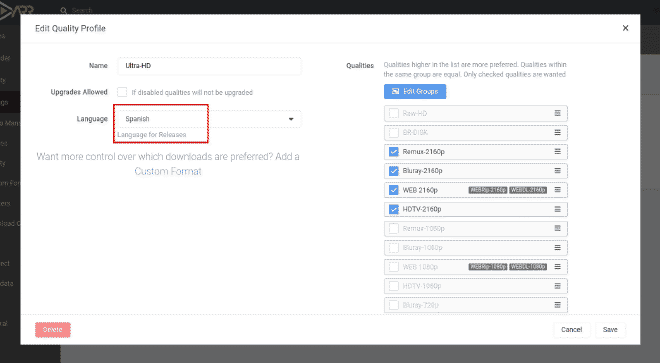The height and width of the screenshot is (363, 660).
Task: Close the Edit Quality Profile dialog
Action: (625, 28)
